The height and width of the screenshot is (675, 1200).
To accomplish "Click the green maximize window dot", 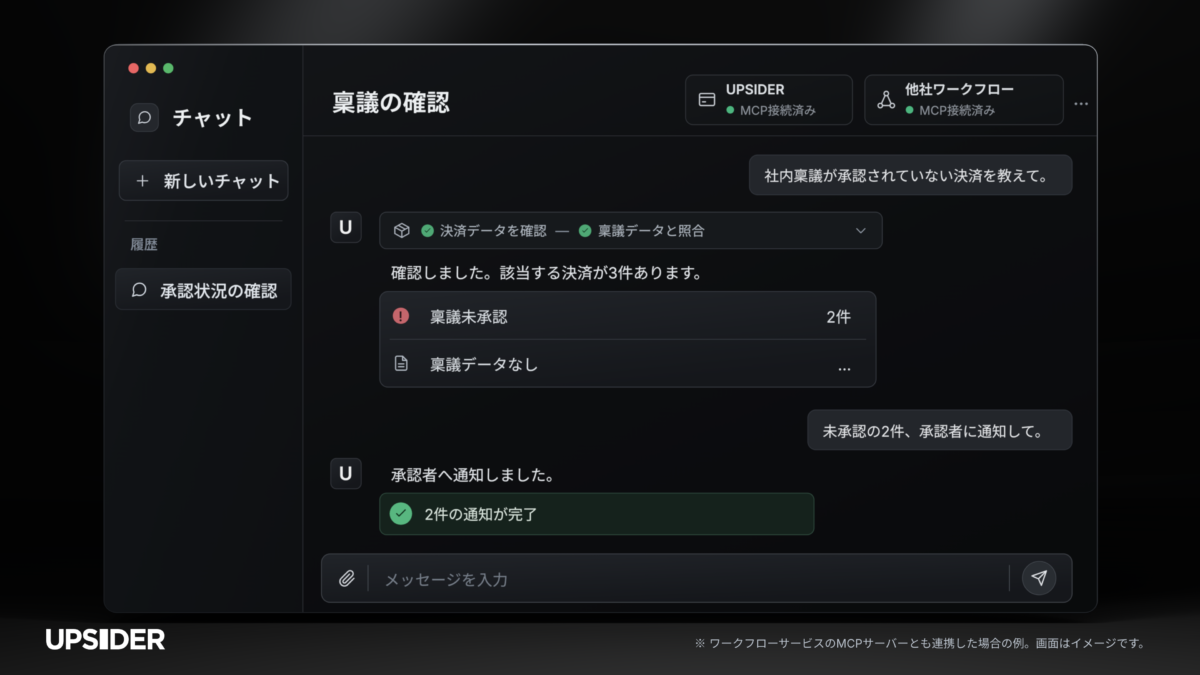I will [x=168, y=68].
